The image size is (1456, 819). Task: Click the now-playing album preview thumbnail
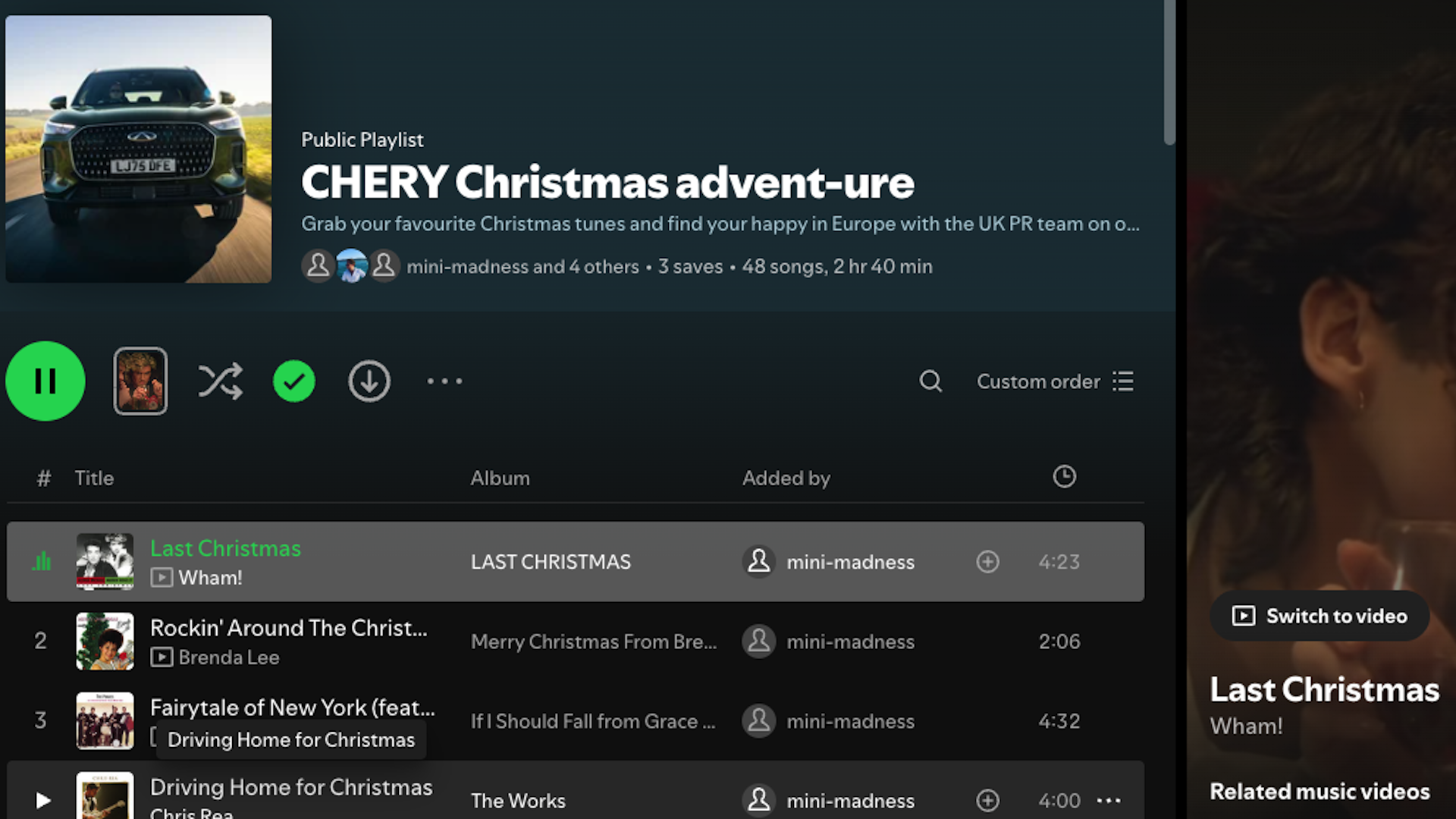tap(140, 381)
